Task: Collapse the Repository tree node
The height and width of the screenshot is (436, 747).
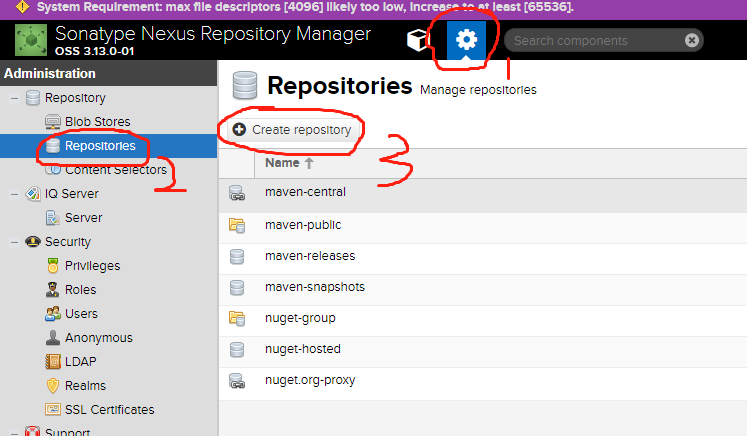Action: [15, 99]
